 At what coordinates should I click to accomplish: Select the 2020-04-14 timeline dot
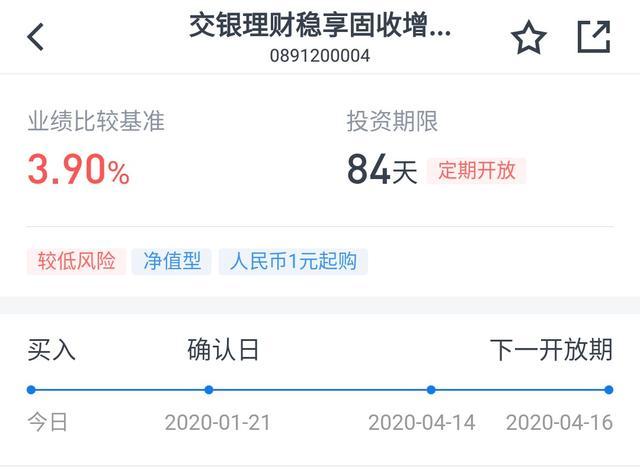(x=431, y=390)
